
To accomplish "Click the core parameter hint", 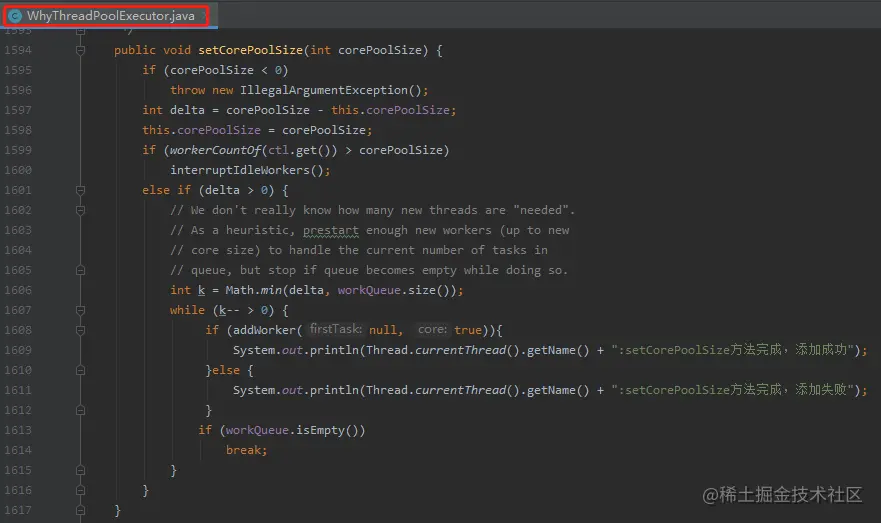I will 432,329.
